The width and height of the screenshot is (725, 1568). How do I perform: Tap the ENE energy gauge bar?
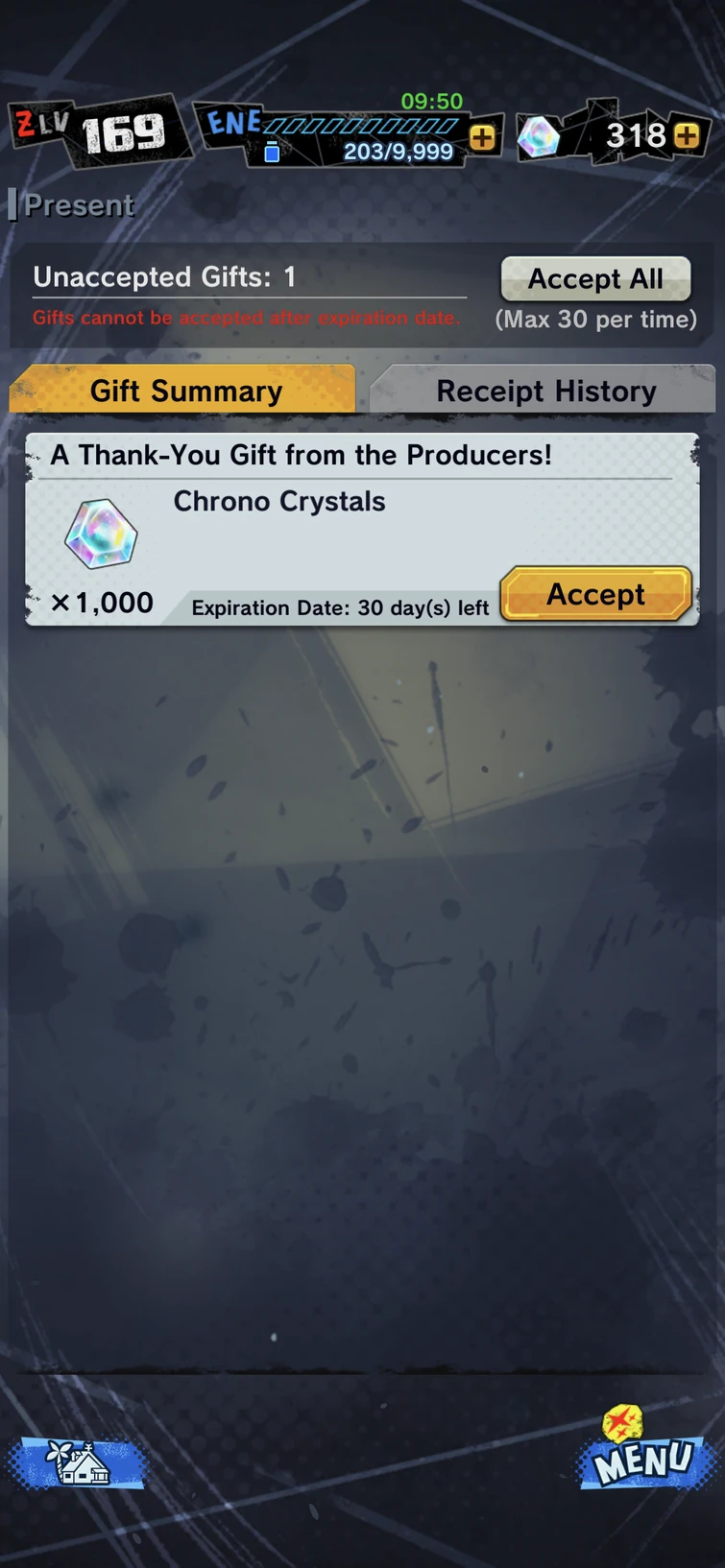click(x=360, y=125)
